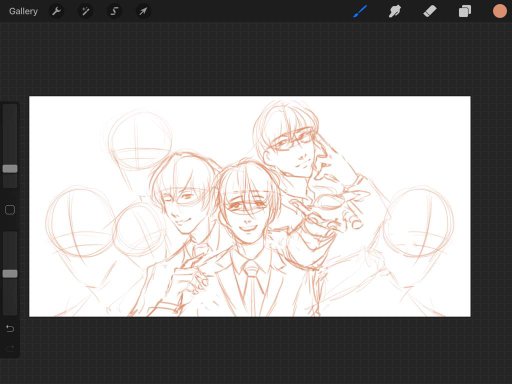Screen dimensions: 512x384
Task: Redo the last undone stroke
Action: tap(10, 348)
